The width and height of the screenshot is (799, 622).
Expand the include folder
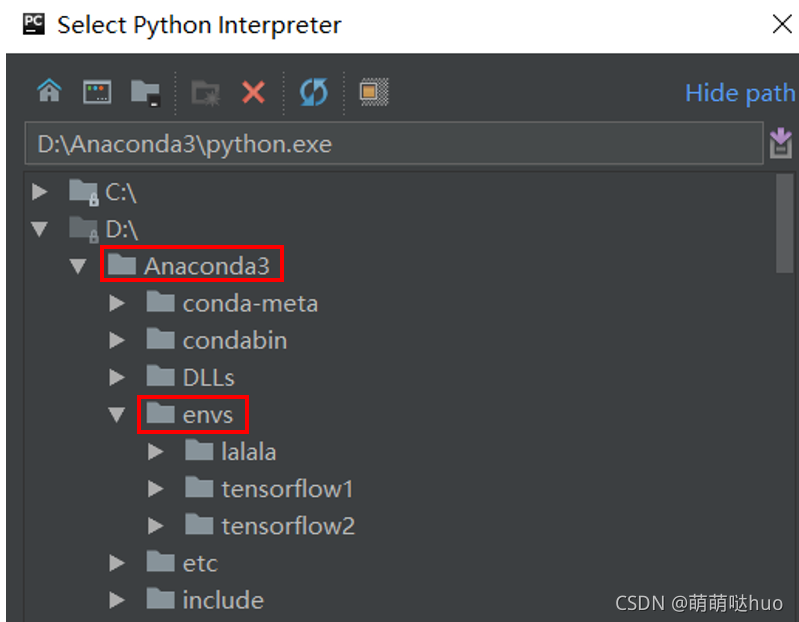coord(117,601)
